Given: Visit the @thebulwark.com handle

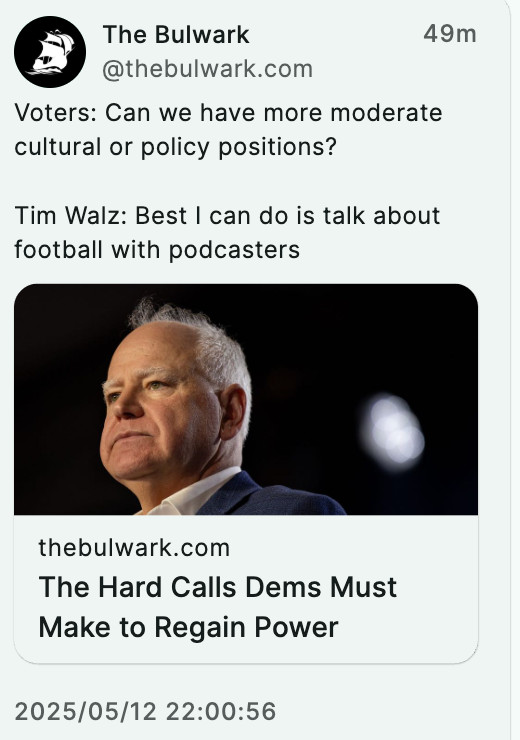Looking at the screenshot, I should [x=208, y=69].
